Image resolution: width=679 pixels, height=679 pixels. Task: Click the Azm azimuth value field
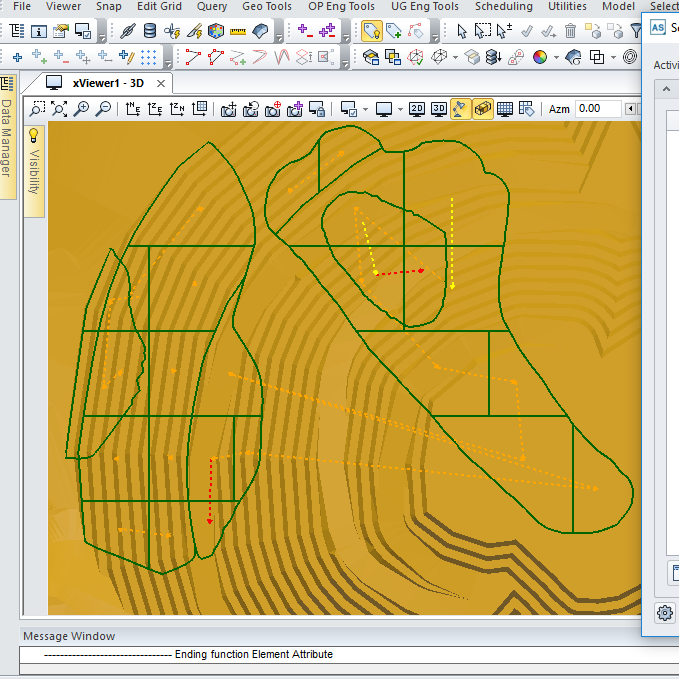[598, 108]
